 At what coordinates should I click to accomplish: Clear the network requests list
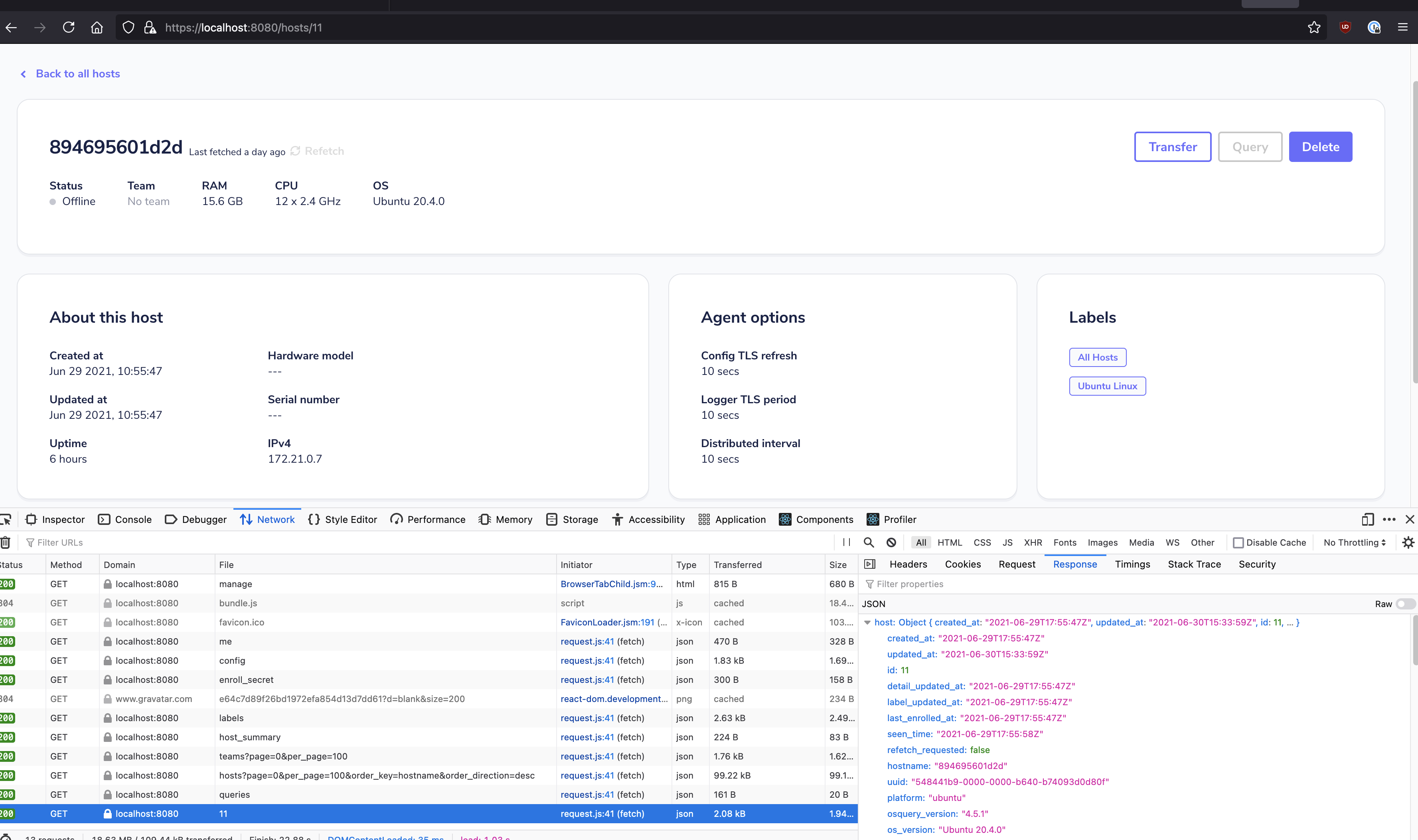pyautogui.click(x=6, y=542)
